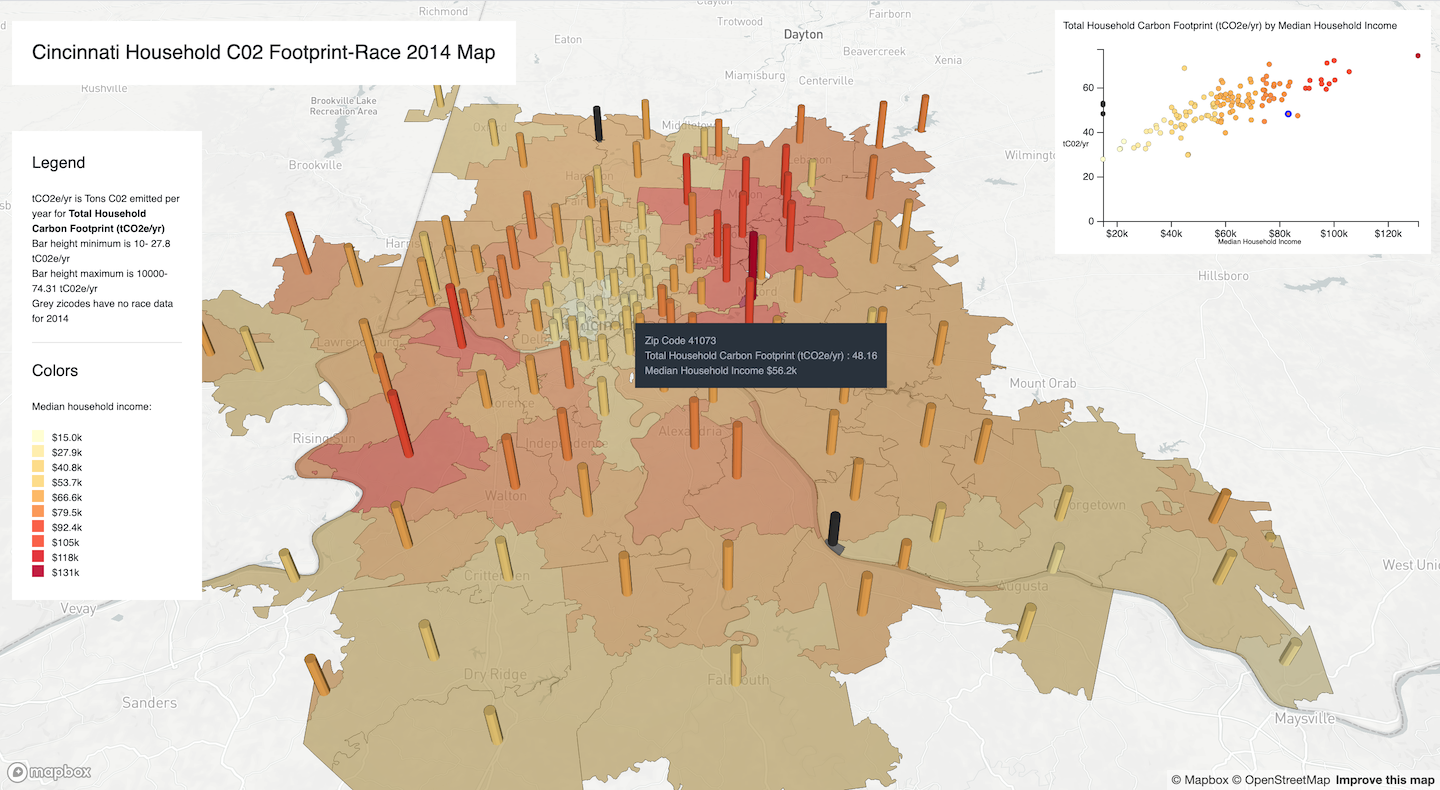Click the Alexandria label on map
The height and width of the screenshot is (790, 1440).
point(691,432)
